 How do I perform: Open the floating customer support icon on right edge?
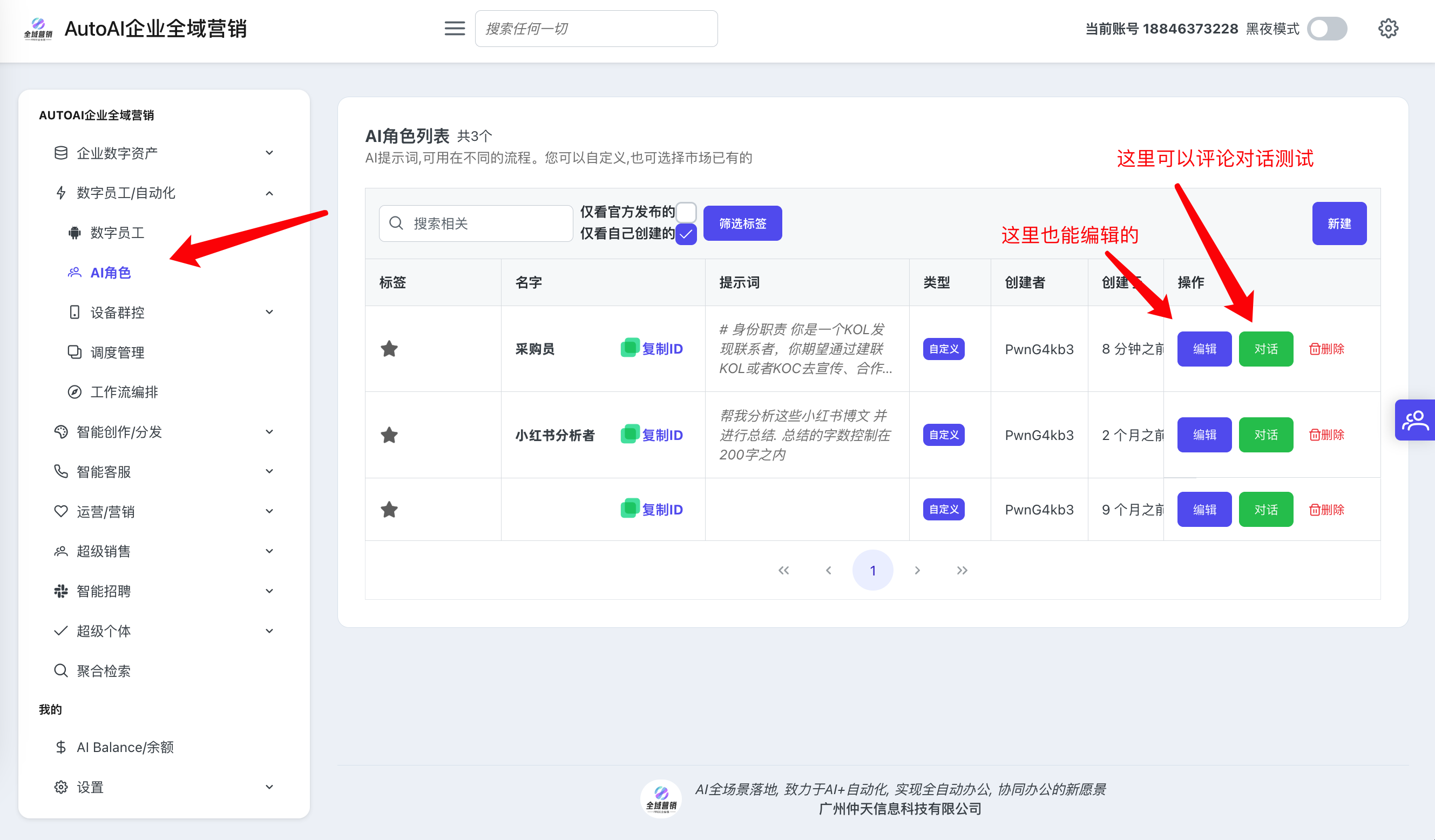pos(1415,421)
